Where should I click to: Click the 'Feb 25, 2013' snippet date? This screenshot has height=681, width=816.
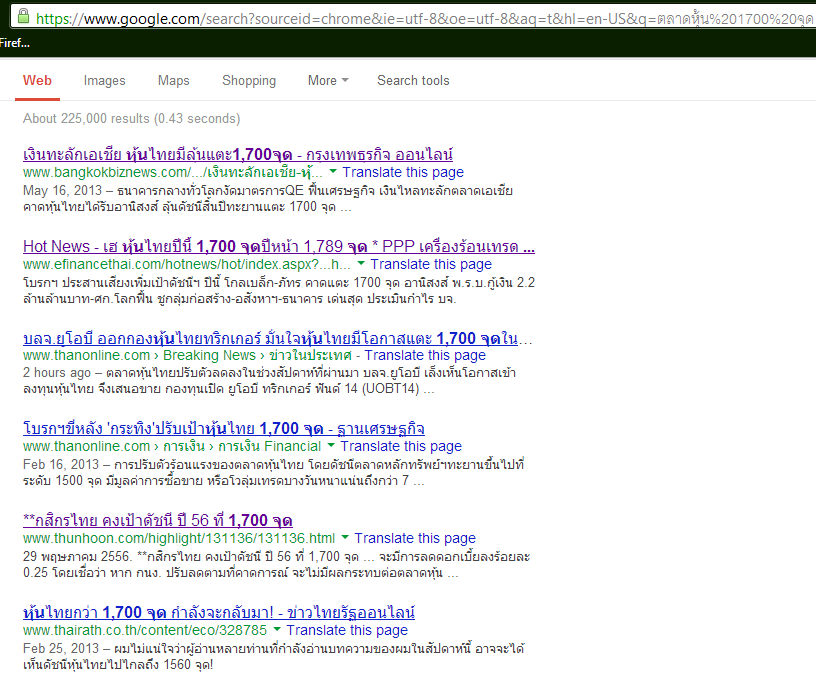point(61,648)
